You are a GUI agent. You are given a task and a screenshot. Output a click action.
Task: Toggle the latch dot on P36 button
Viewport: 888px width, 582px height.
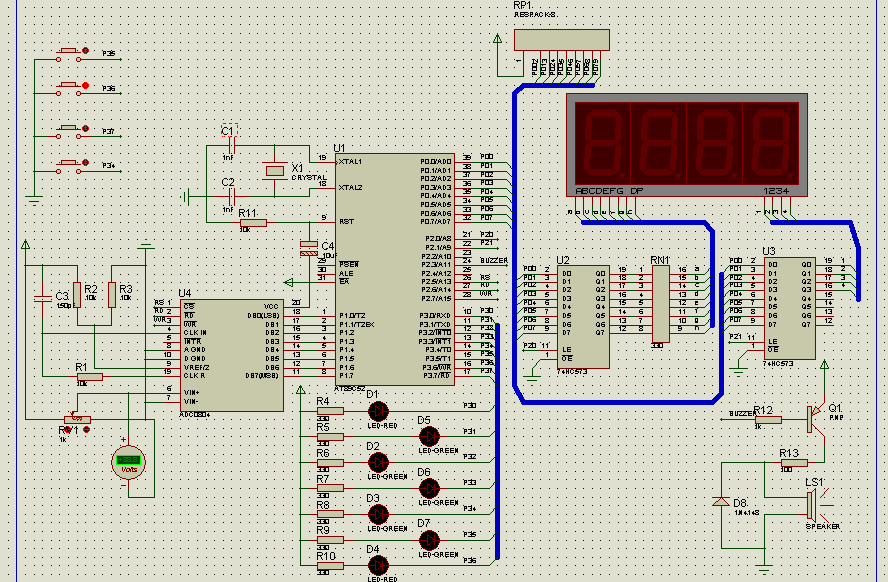click(86, 85)
